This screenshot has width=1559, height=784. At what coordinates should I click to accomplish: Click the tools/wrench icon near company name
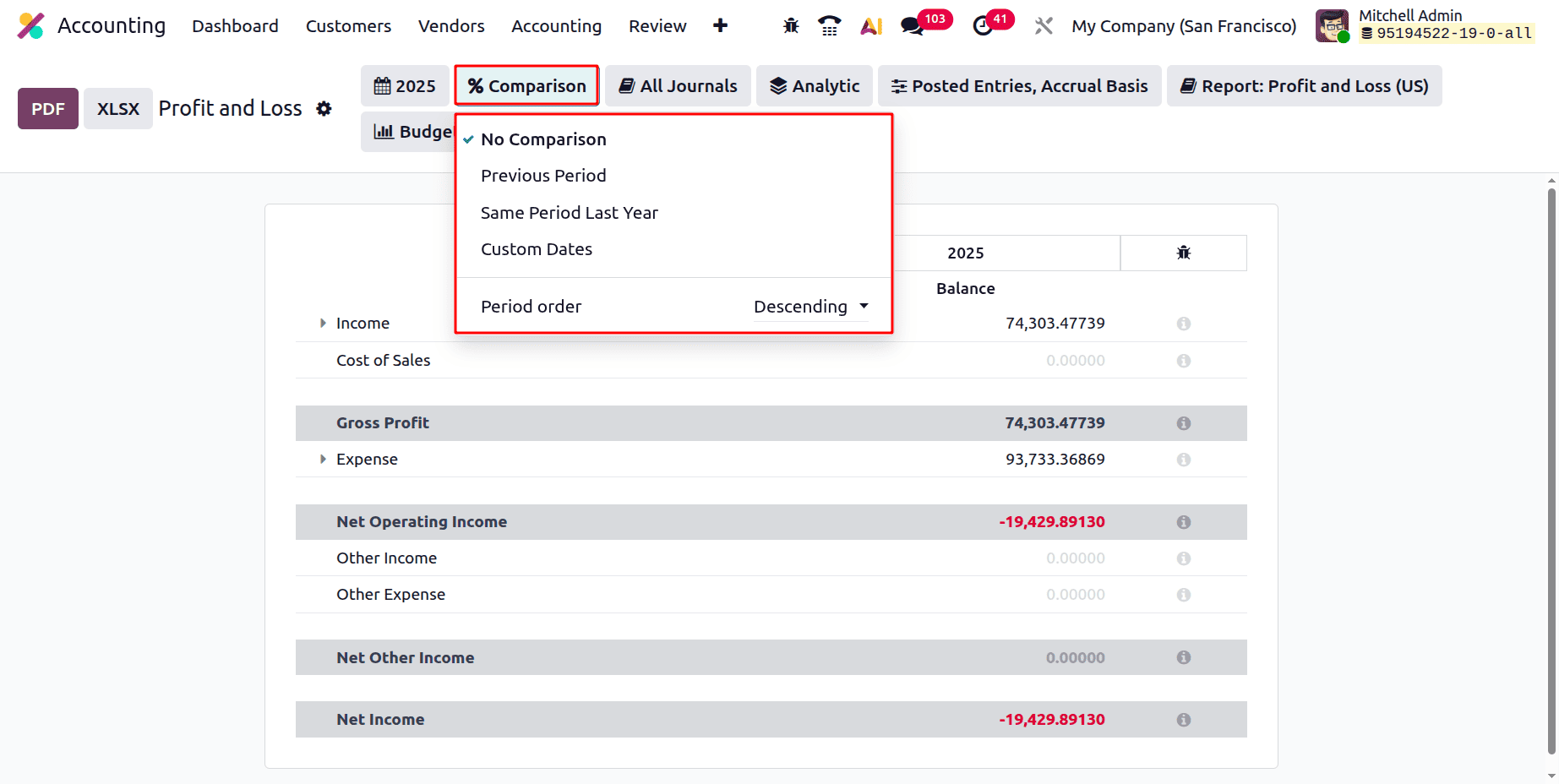tap(1043, 25)
